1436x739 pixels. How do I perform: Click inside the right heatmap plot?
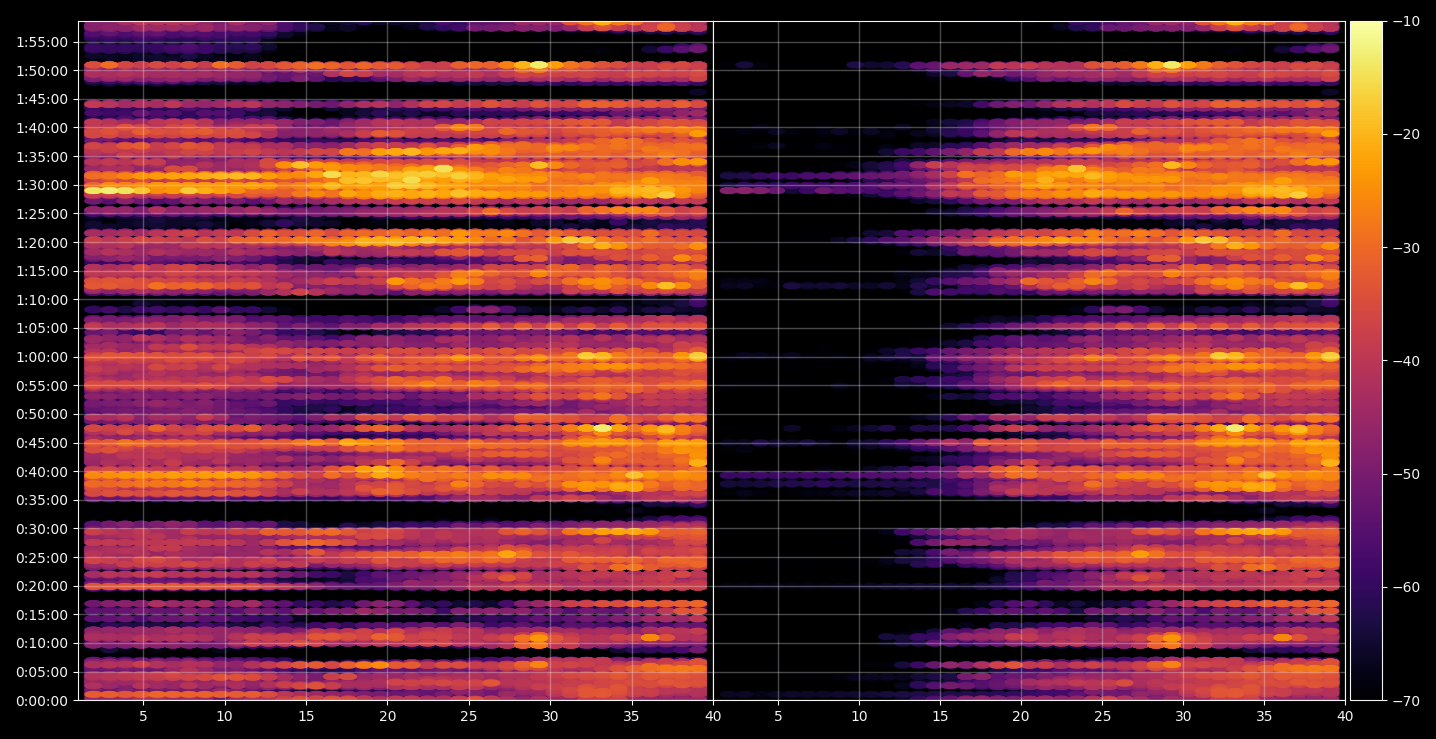tap(1029, 361)
